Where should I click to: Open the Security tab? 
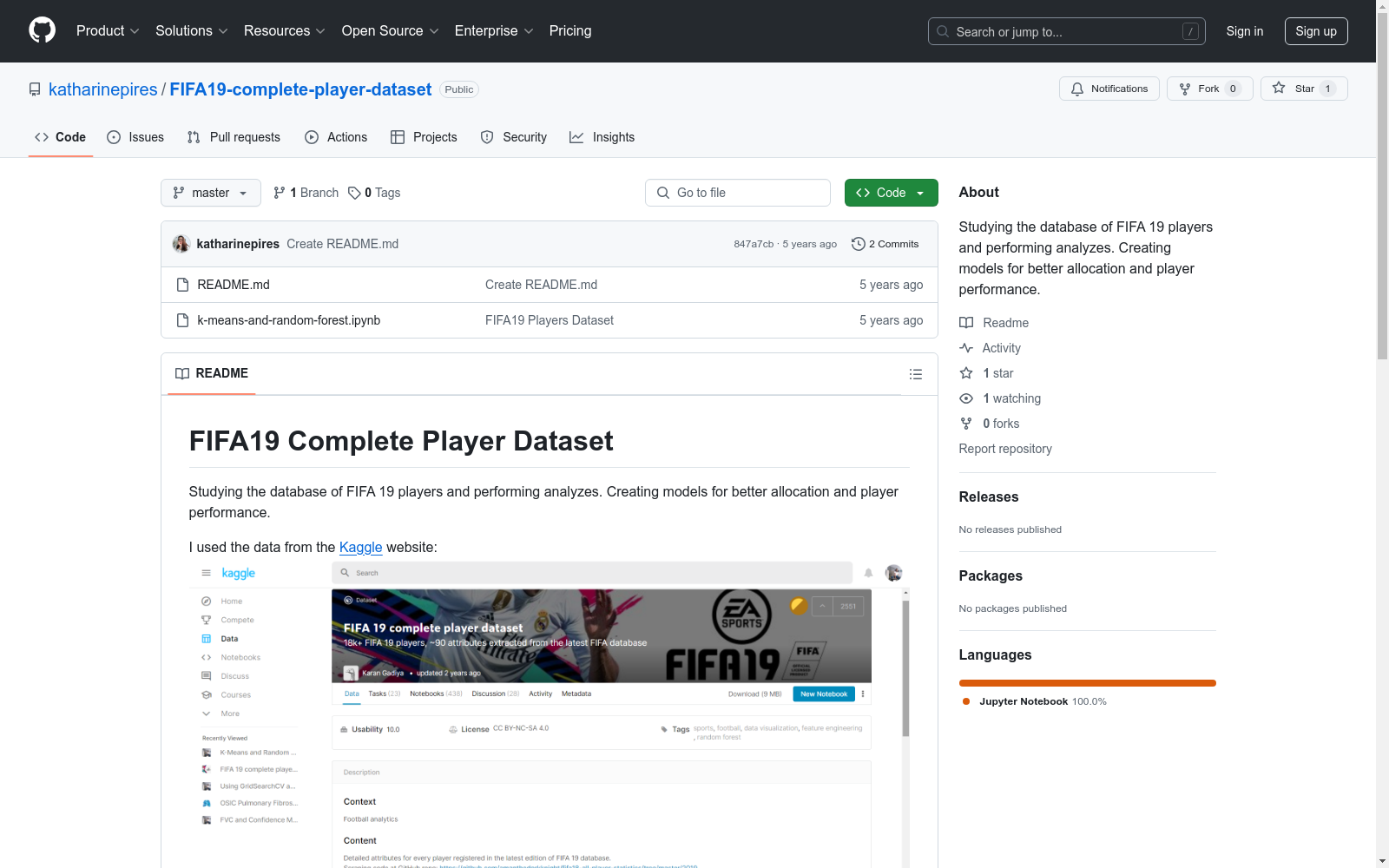[514, 137]
